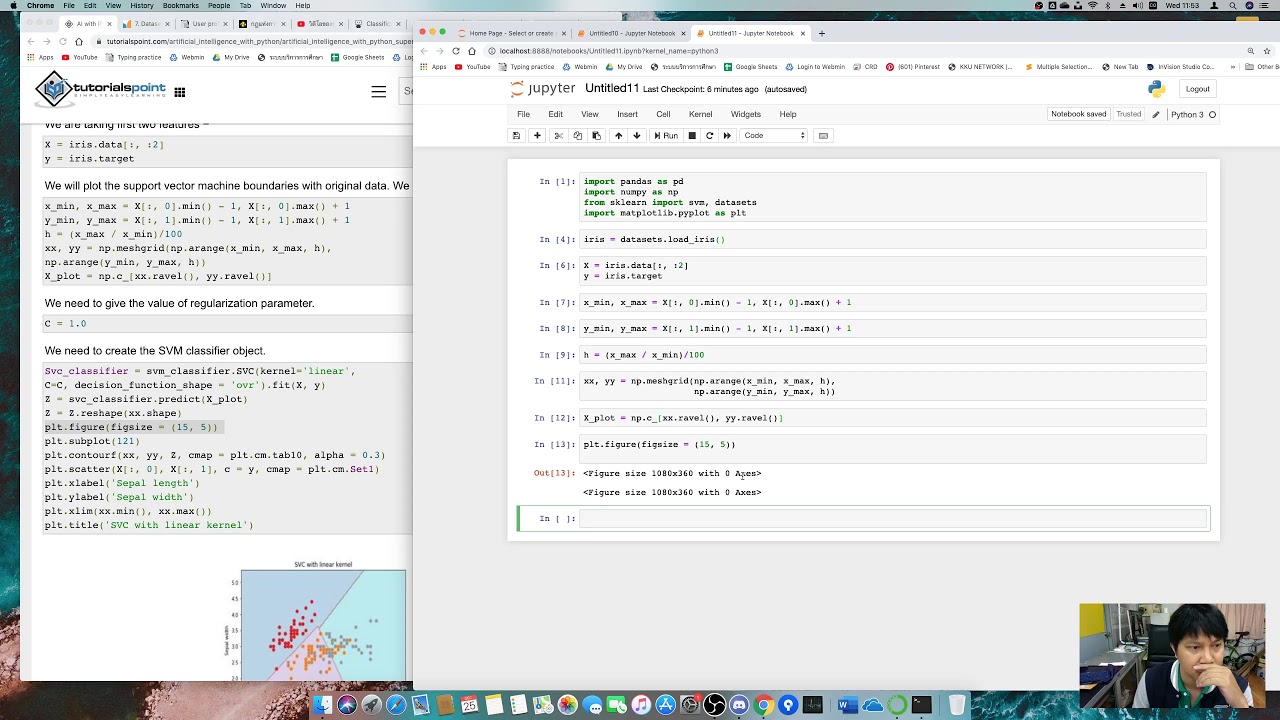Viewport: 1280px width, 720px height.
Task: Run the selected cell
Action: (x=666, y=135)
